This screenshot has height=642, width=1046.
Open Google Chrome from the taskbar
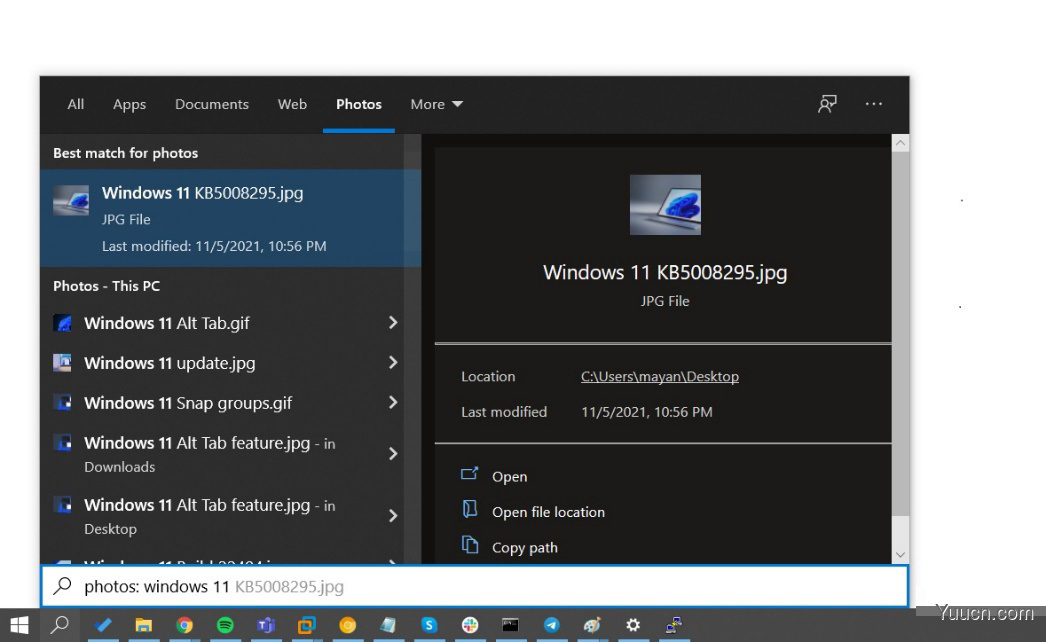tap(184, 625)
